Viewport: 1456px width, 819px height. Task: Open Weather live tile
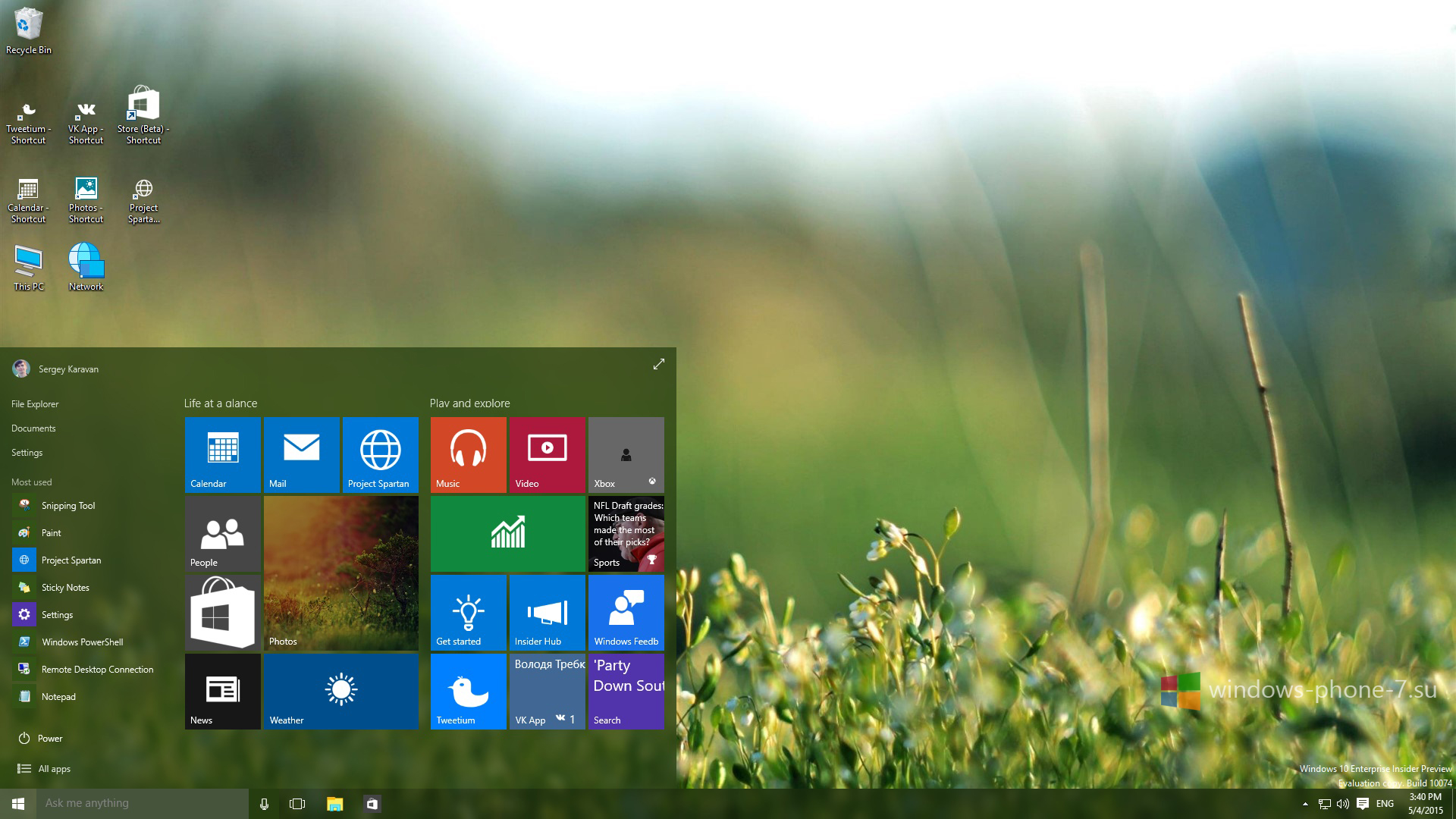(x=340, y=691)
